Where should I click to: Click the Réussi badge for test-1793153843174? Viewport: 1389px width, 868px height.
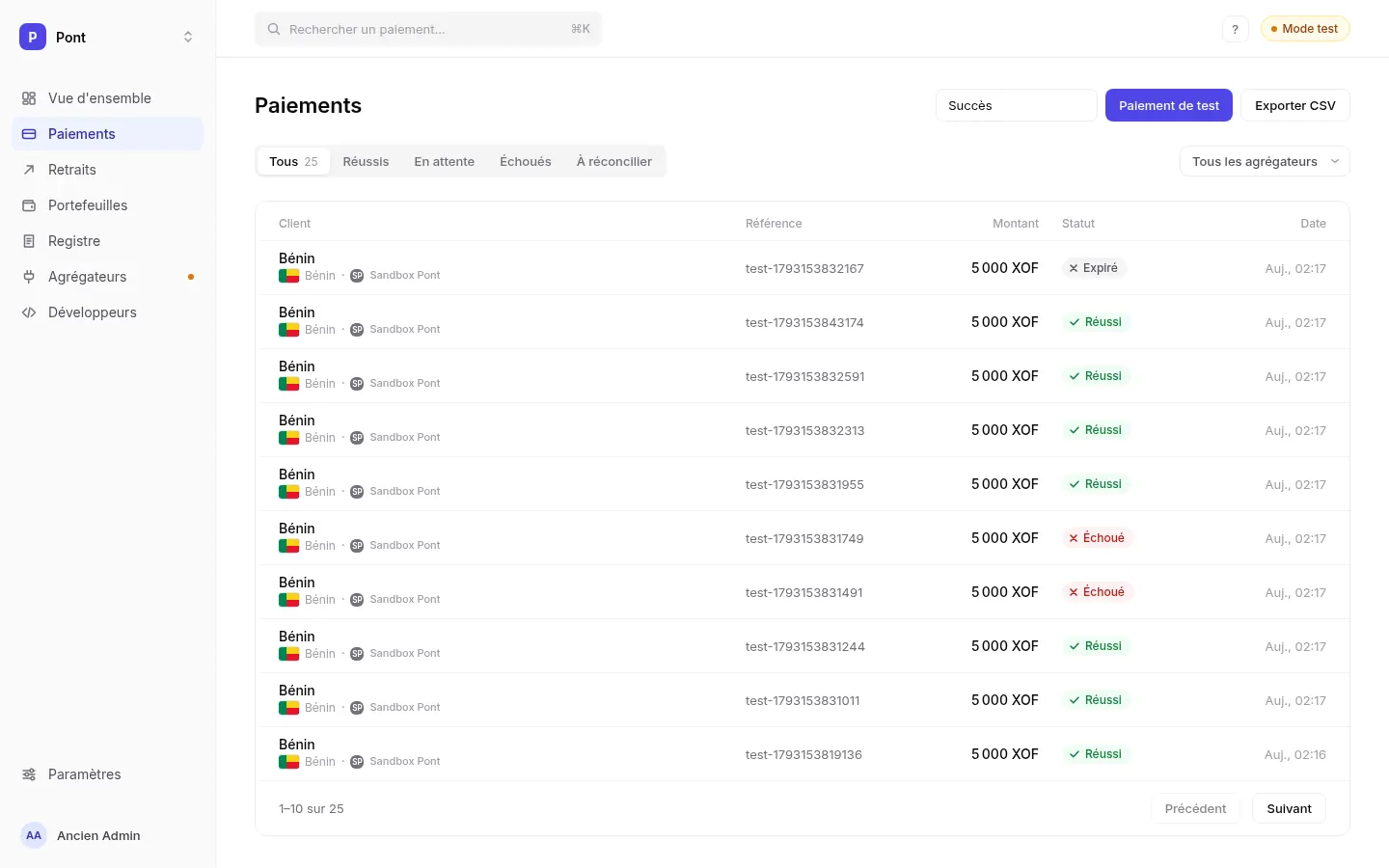[x=1096, y=322]
